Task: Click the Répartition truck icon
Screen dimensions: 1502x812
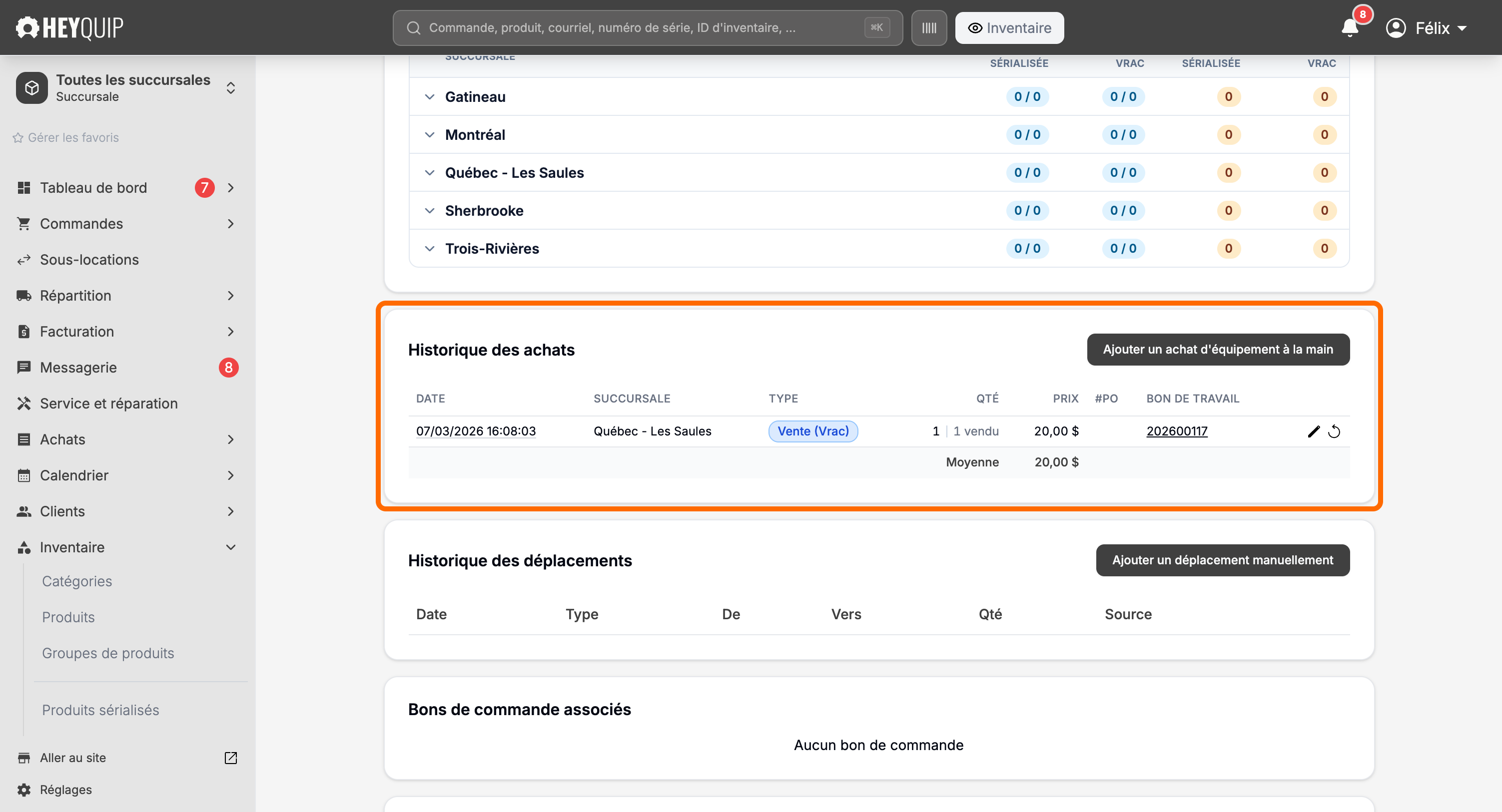Action: (x=24, y=296)
